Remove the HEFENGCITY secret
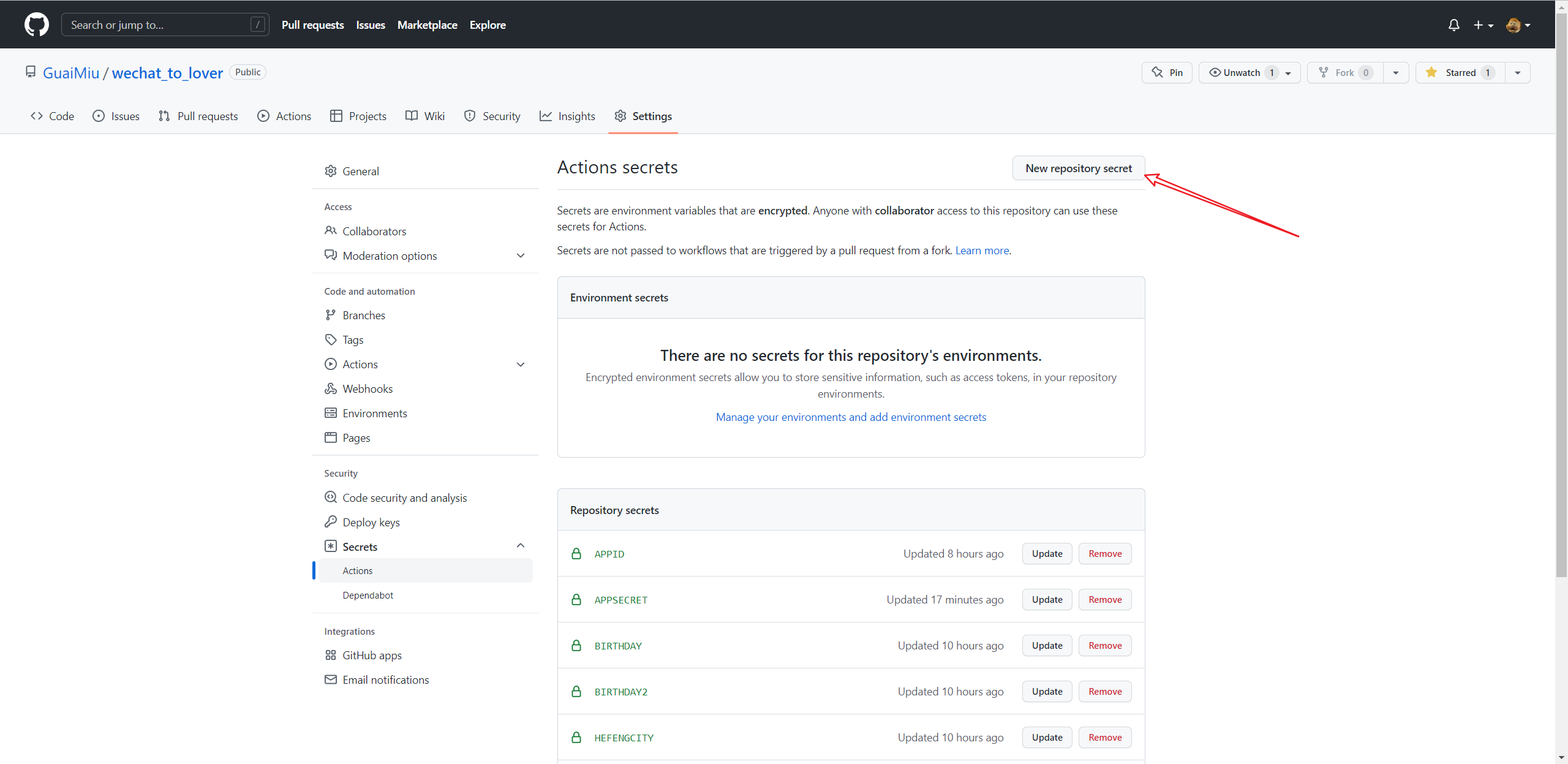 click(x=1105, y=737)
